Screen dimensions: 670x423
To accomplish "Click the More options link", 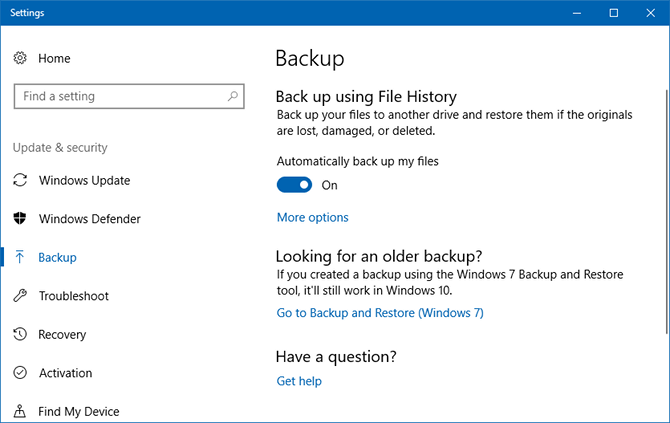I will coord(312,217).
